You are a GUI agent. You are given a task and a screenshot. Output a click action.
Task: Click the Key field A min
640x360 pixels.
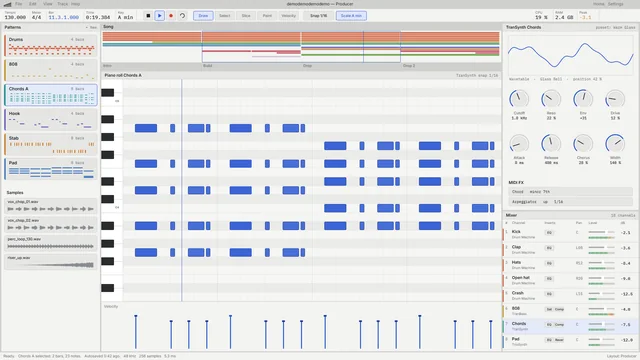[x=125, y=18]
